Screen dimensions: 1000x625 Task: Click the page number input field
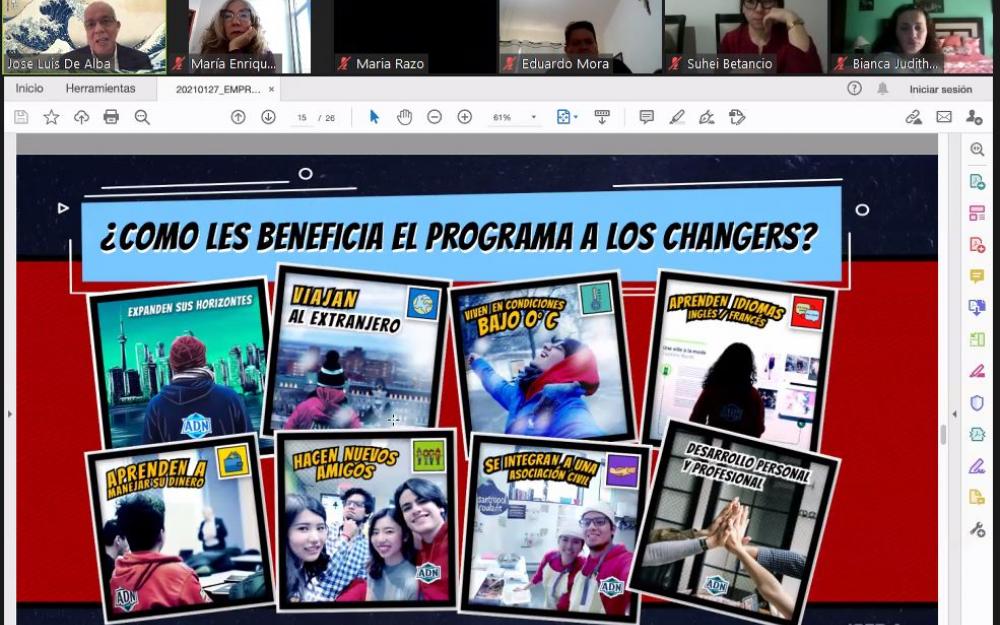[302, 118]
